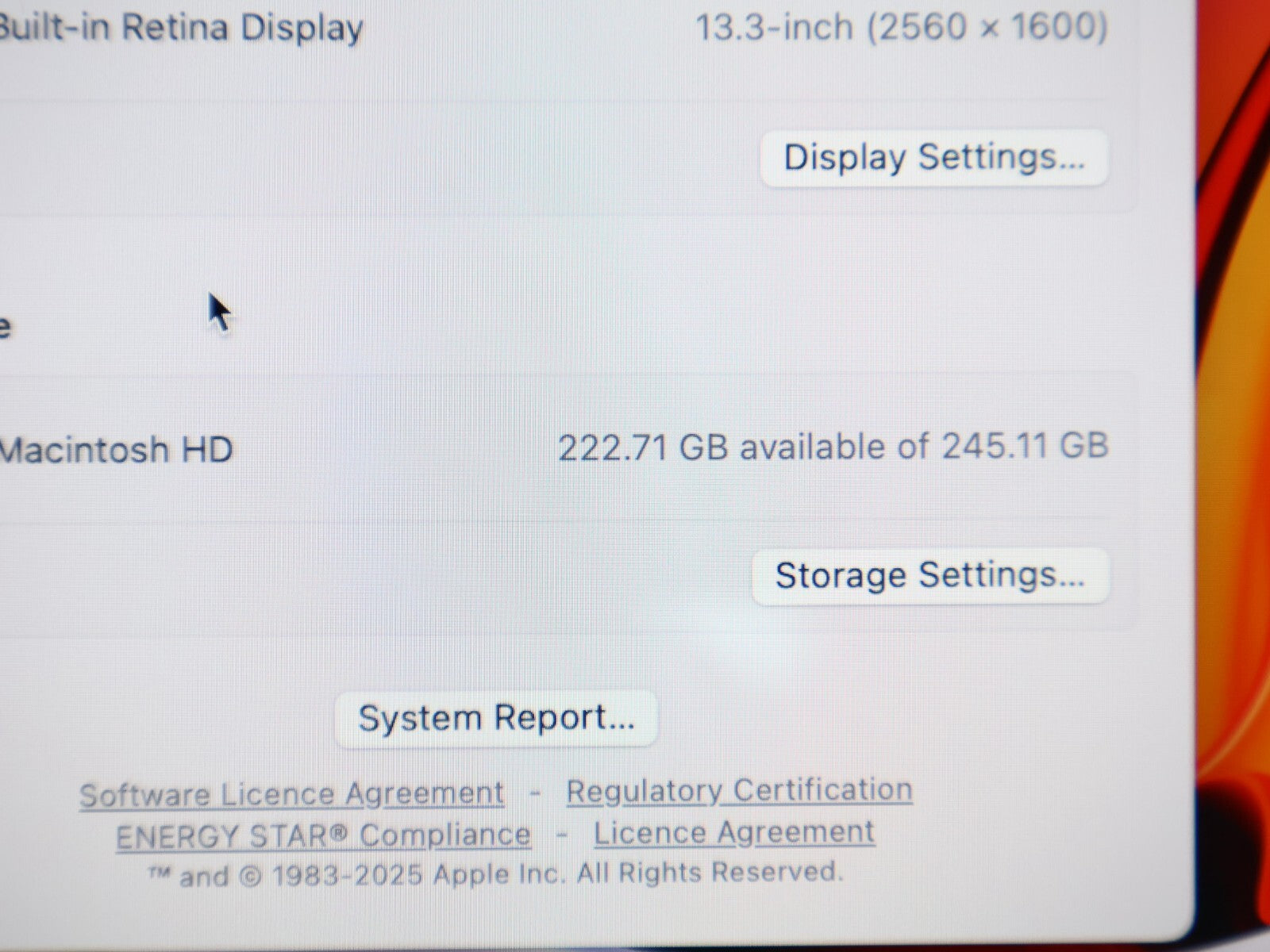Select the Built-in Retina Display label

point(182,28)
